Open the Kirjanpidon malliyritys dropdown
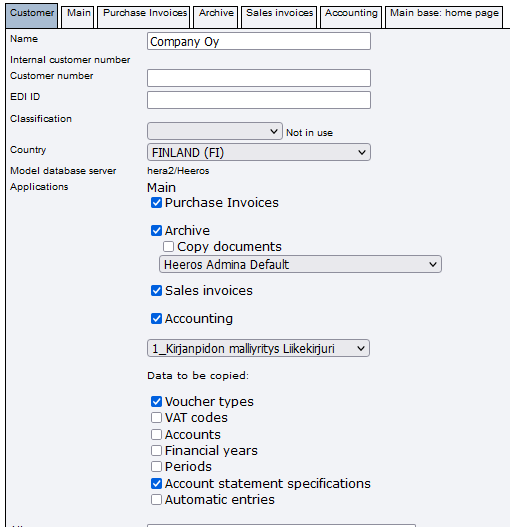Screen dimensions: 510x527 pos(258,348)
